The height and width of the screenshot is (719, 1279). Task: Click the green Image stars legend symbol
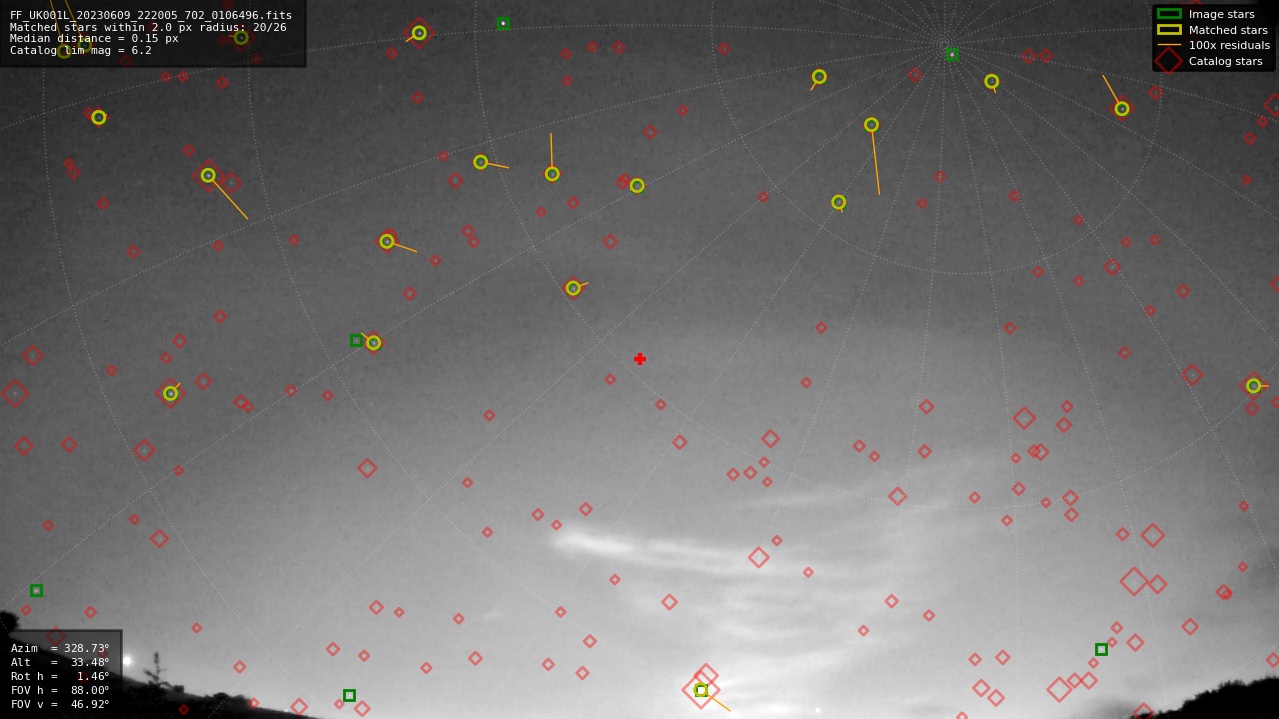(x=1169, y=14)
